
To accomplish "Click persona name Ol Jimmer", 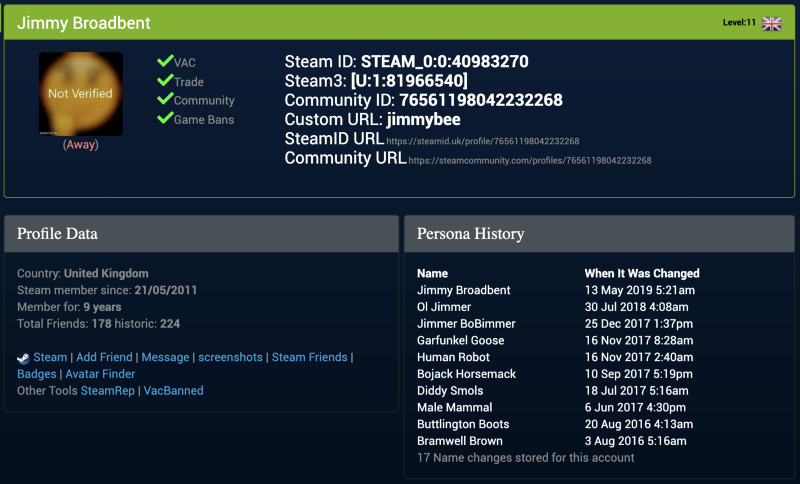I will pos(443,307).
